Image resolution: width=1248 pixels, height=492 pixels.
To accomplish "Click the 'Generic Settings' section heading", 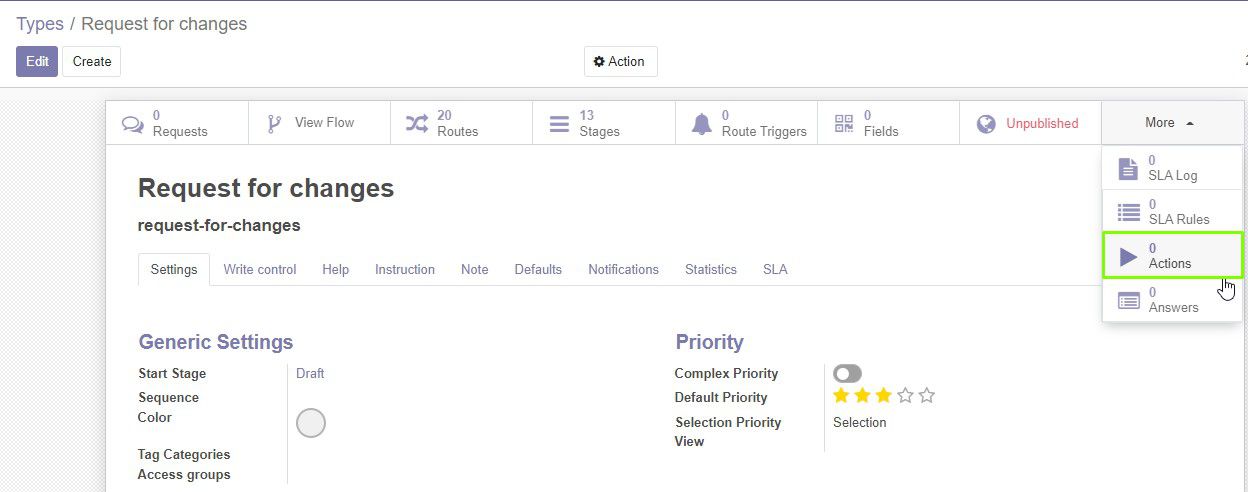I will click(216, 342).
